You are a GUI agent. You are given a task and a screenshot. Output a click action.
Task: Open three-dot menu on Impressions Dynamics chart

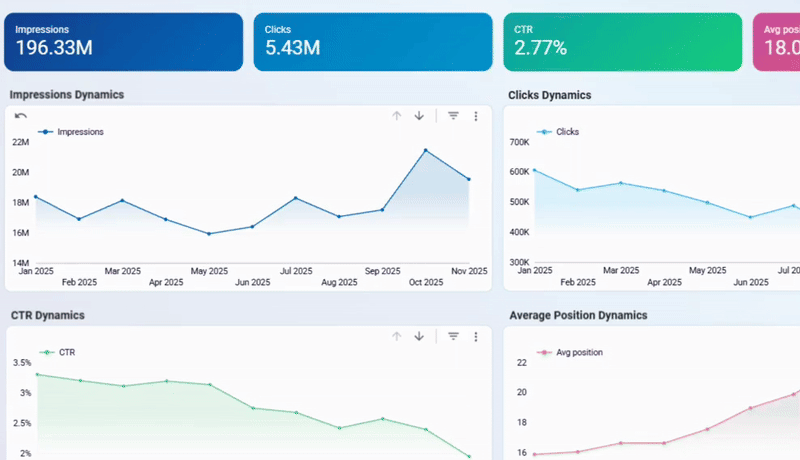coord(476,116)
